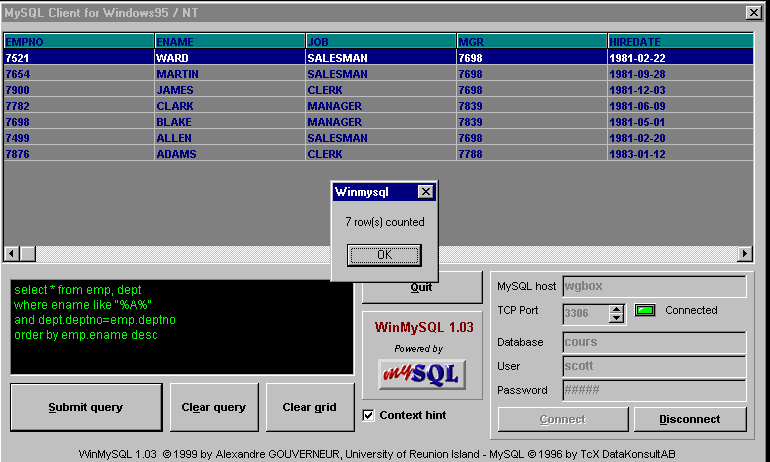Click the JOB column header
Screen dimensions: 770x462
(381, 42)
